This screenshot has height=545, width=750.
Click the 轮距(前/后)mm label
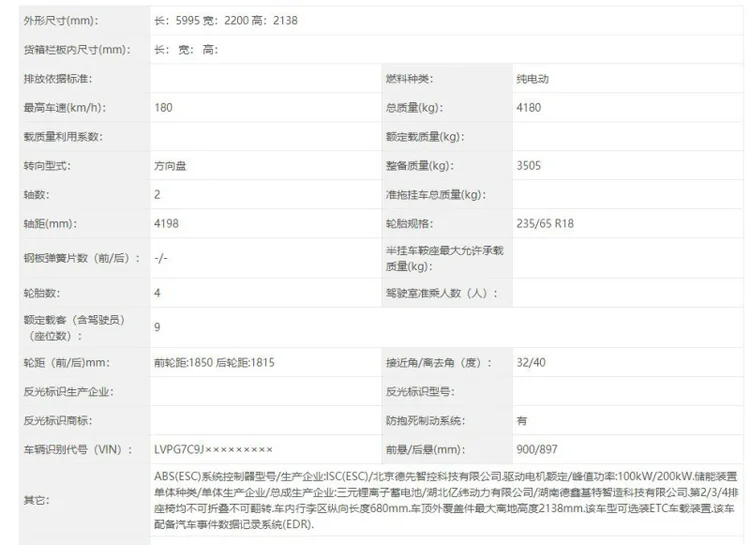[66, 363]
